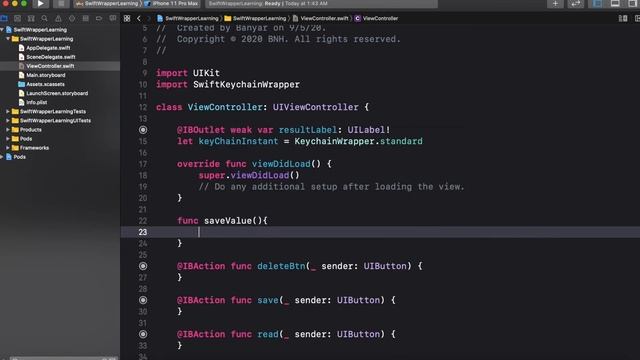Show the Issue navigator

pyautogui.click(x=58, y=18)
